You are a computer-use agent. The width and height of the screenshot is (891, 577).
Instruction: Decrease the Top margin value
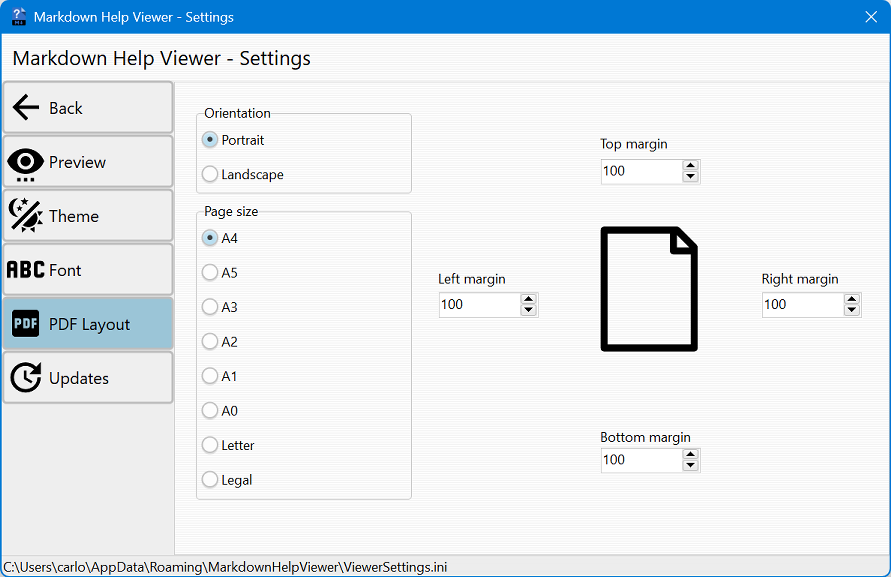pos(690,176)
